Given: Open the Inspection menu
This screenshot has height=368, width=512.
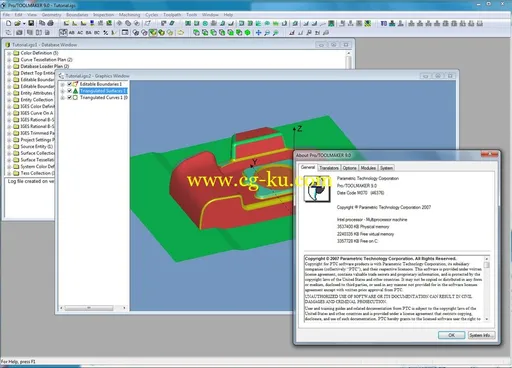Looking at the screenshot, I should tap(103, 15).
